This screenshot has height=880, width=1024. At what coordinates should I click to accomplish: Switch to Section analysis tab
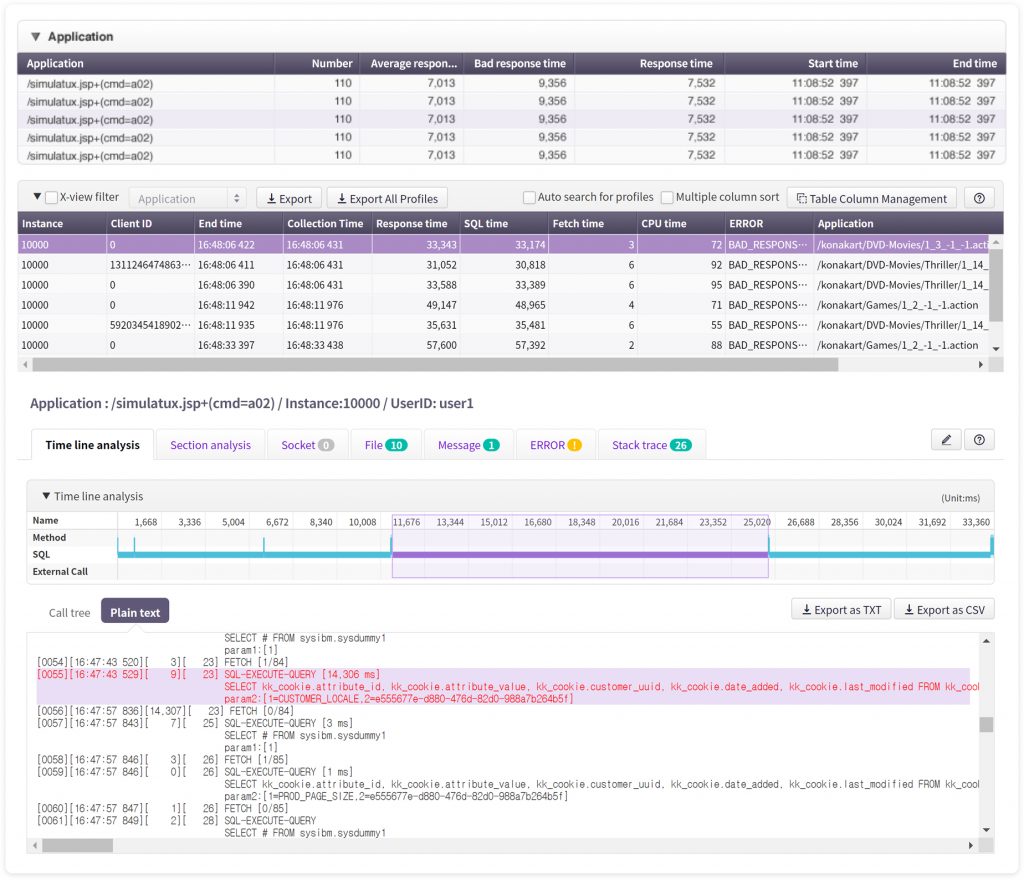click(x=210, y=445)
